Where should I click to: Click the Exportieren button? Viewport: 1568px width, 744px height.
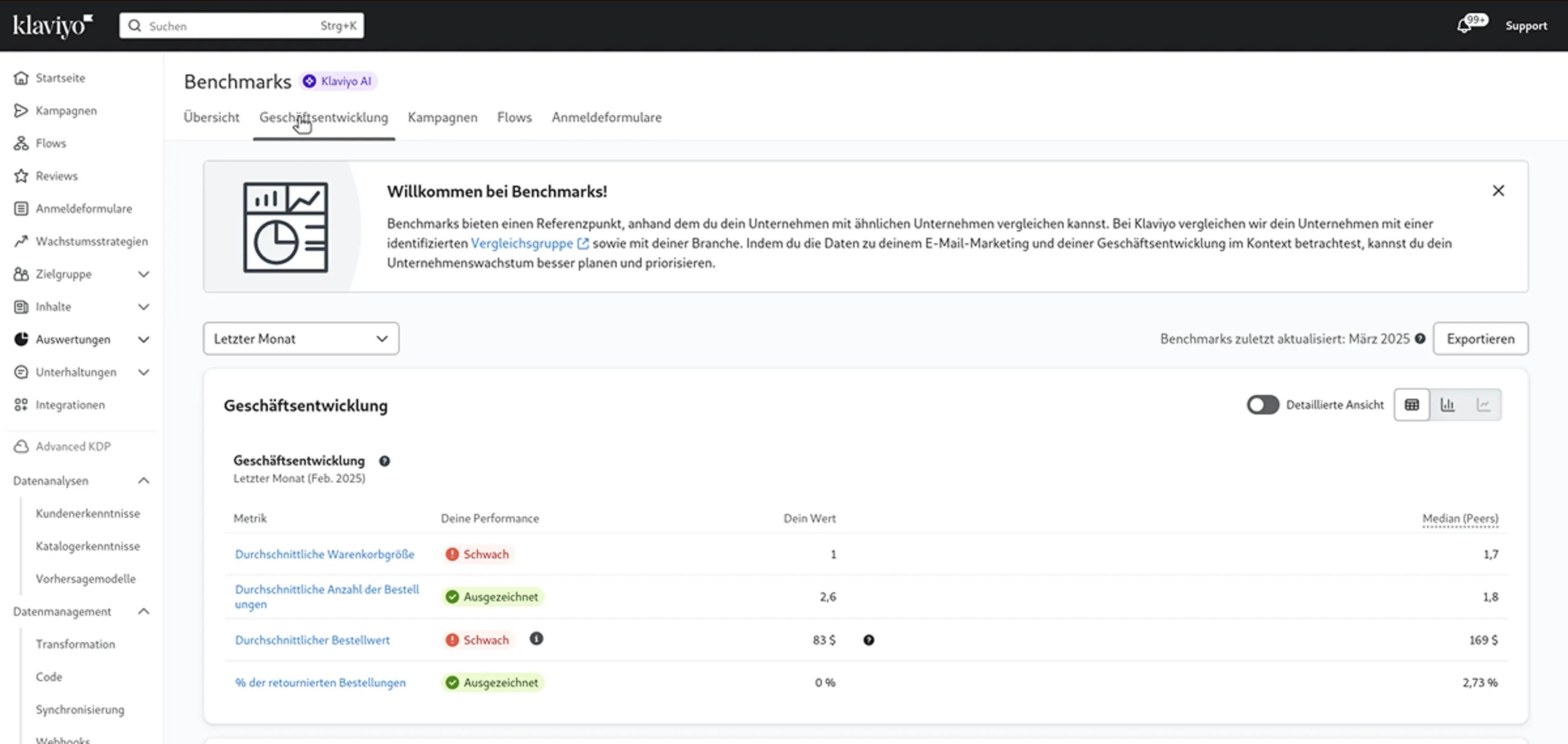click(1480, 339)
